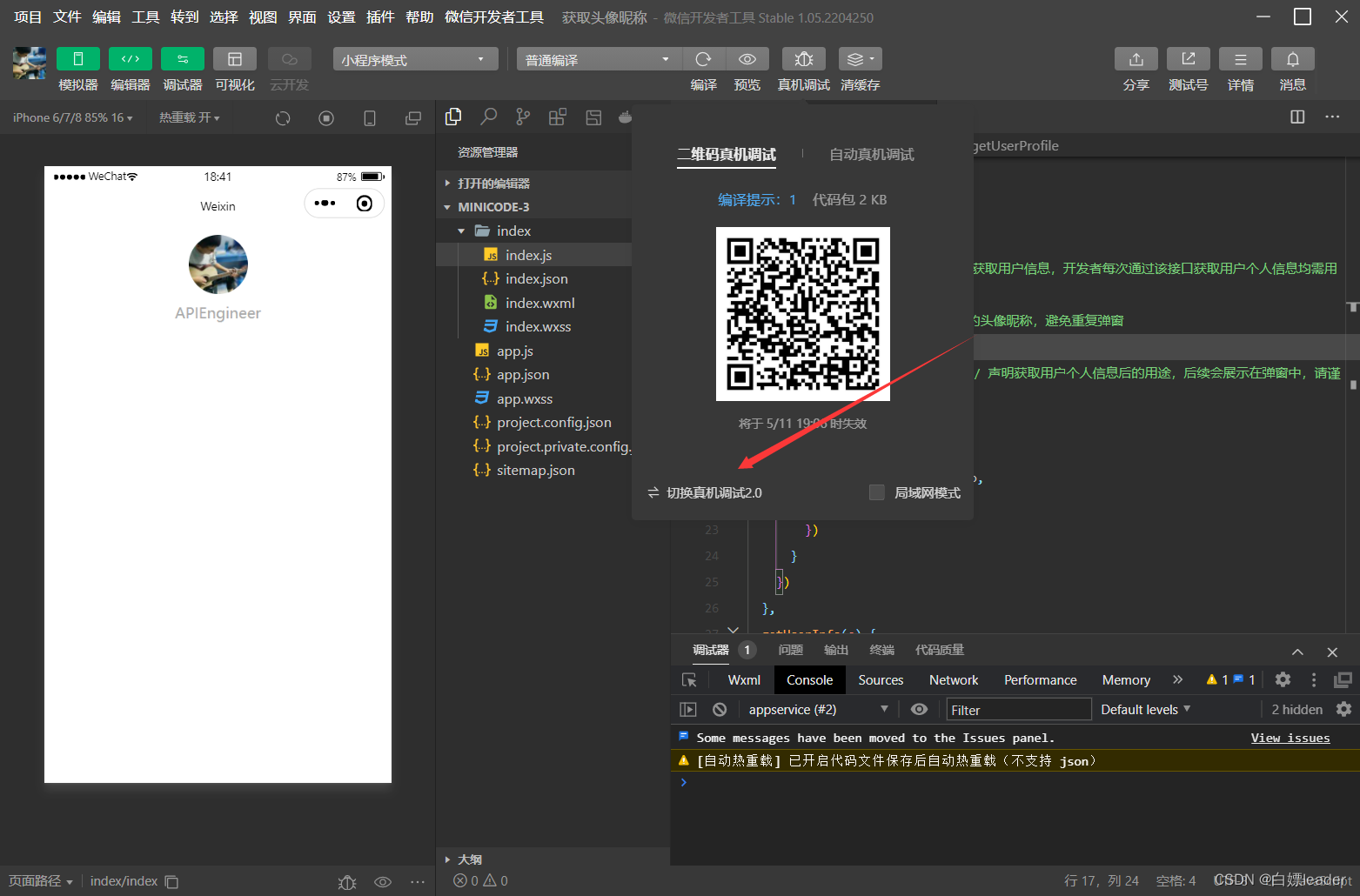1360x896 pixels.
Task: Open the devtools settings gear icon
Action: pyautogui.click(x=1283, y=679)
